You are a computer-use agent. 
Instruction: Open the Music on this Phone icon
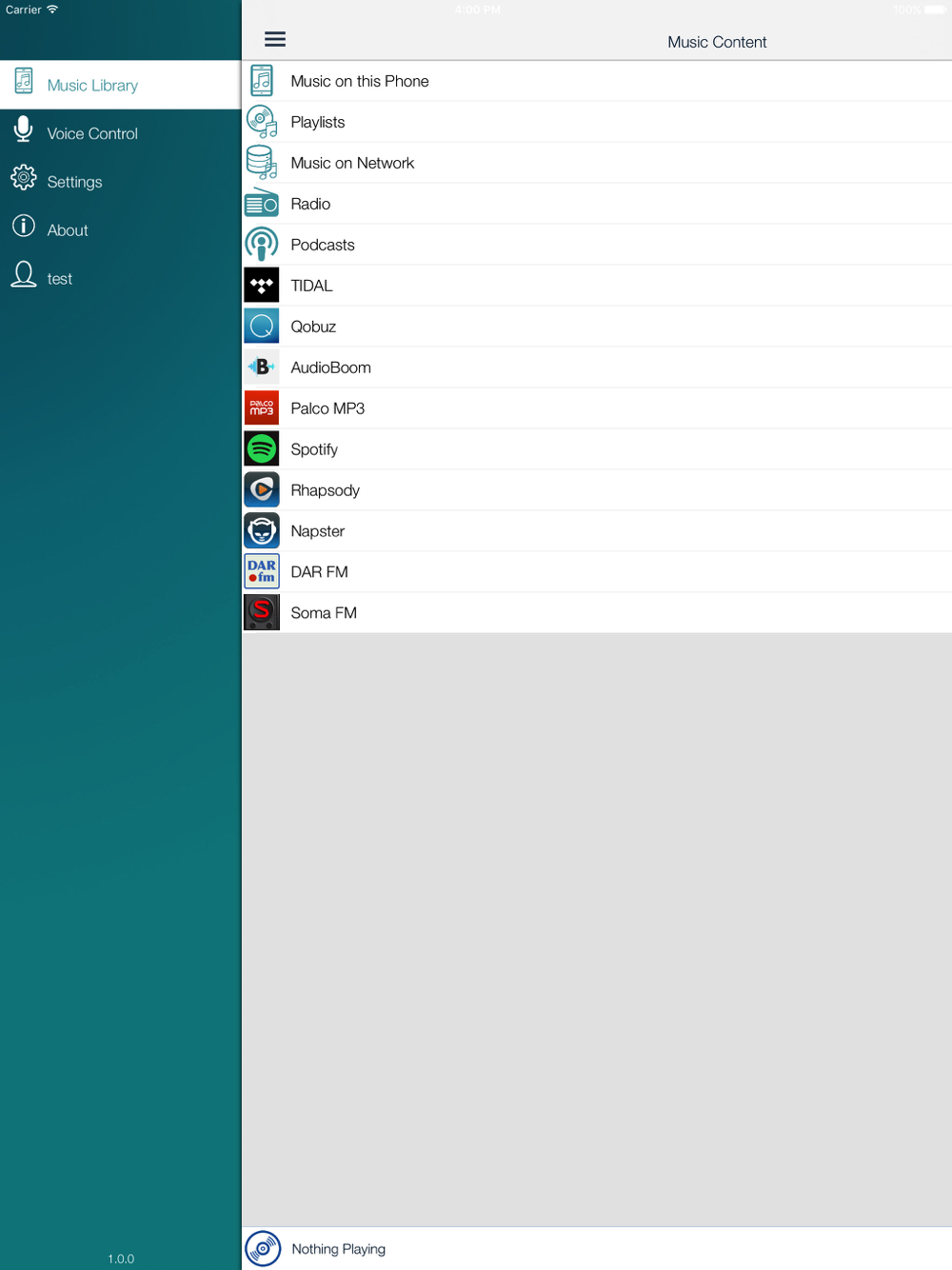pyautogui.click(x=262, y=81)
